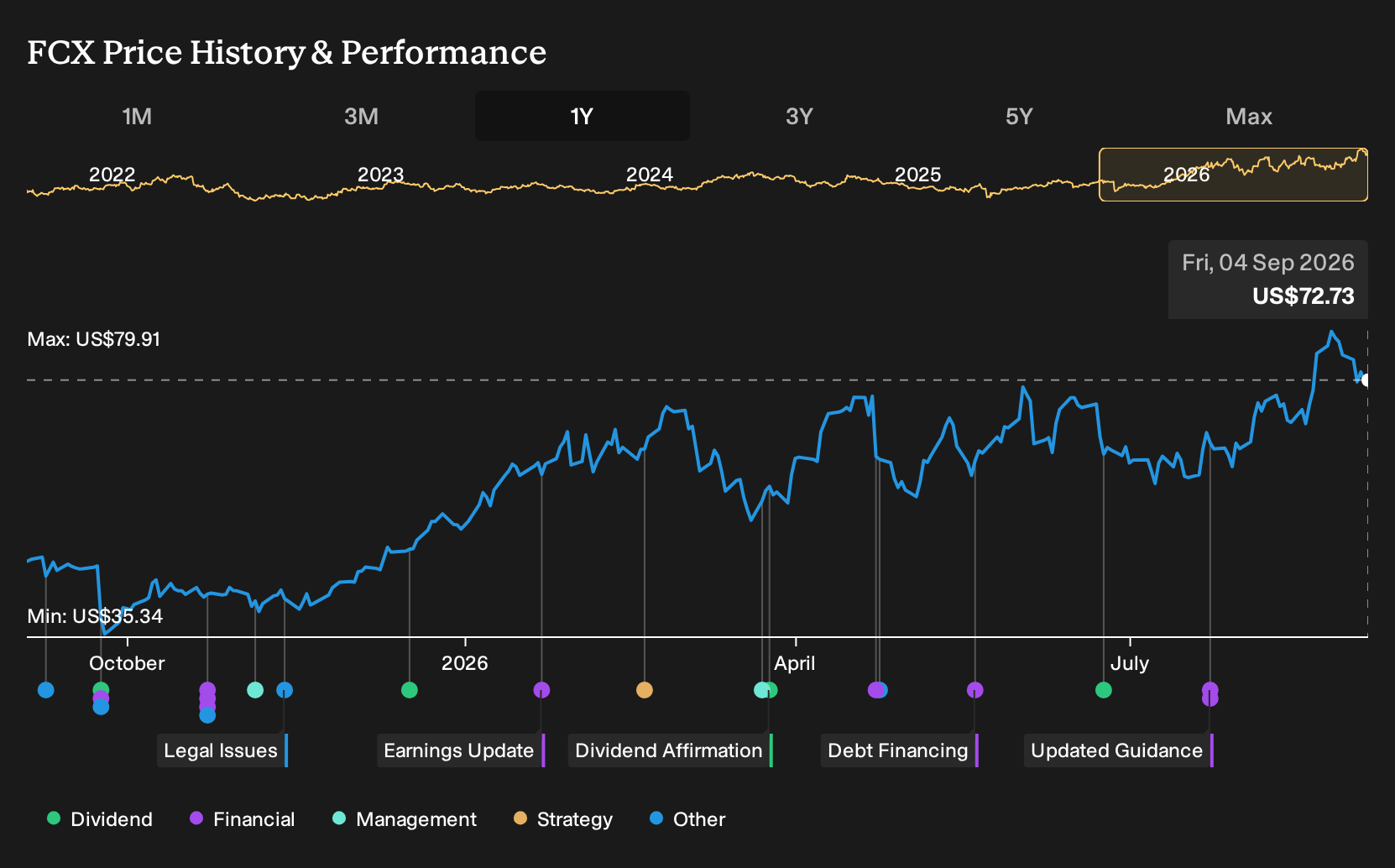
Task: Choose the 5Y range tab
Action: click(1019, 116)
